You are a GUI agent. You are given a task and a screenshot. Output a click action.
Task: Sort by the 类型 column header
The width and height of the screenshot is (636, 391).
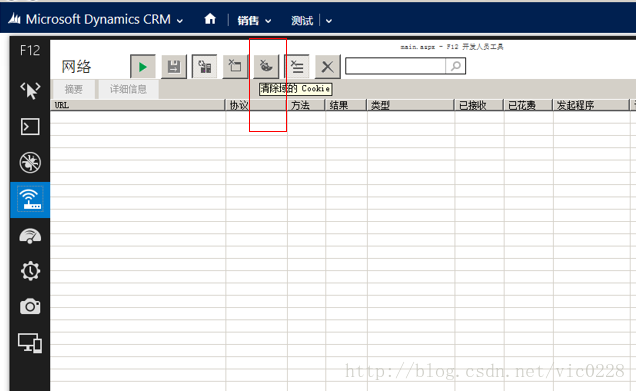click(x=410, y=105)
